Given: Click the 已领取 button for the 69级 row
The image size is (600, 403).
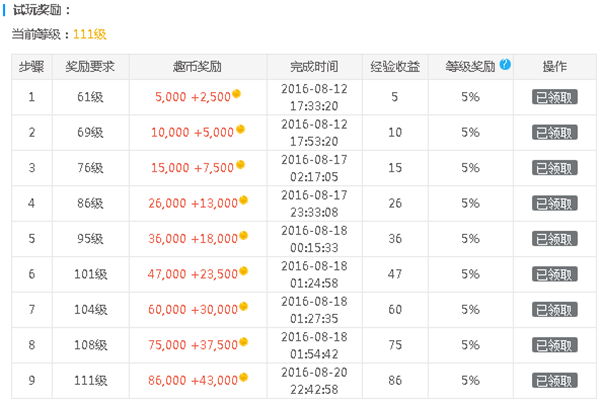Looking at the screenshot, I should pos(554,132).
